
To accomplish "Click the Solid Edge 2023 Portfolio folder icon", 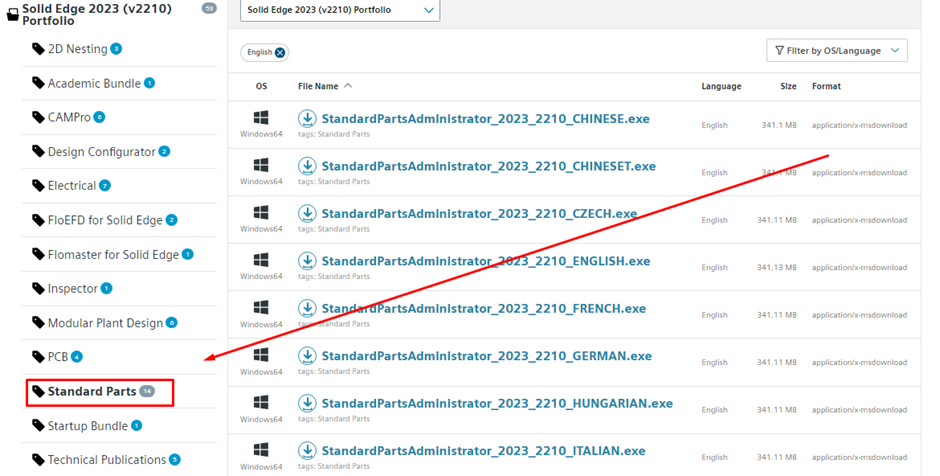I will pos(12,15).
